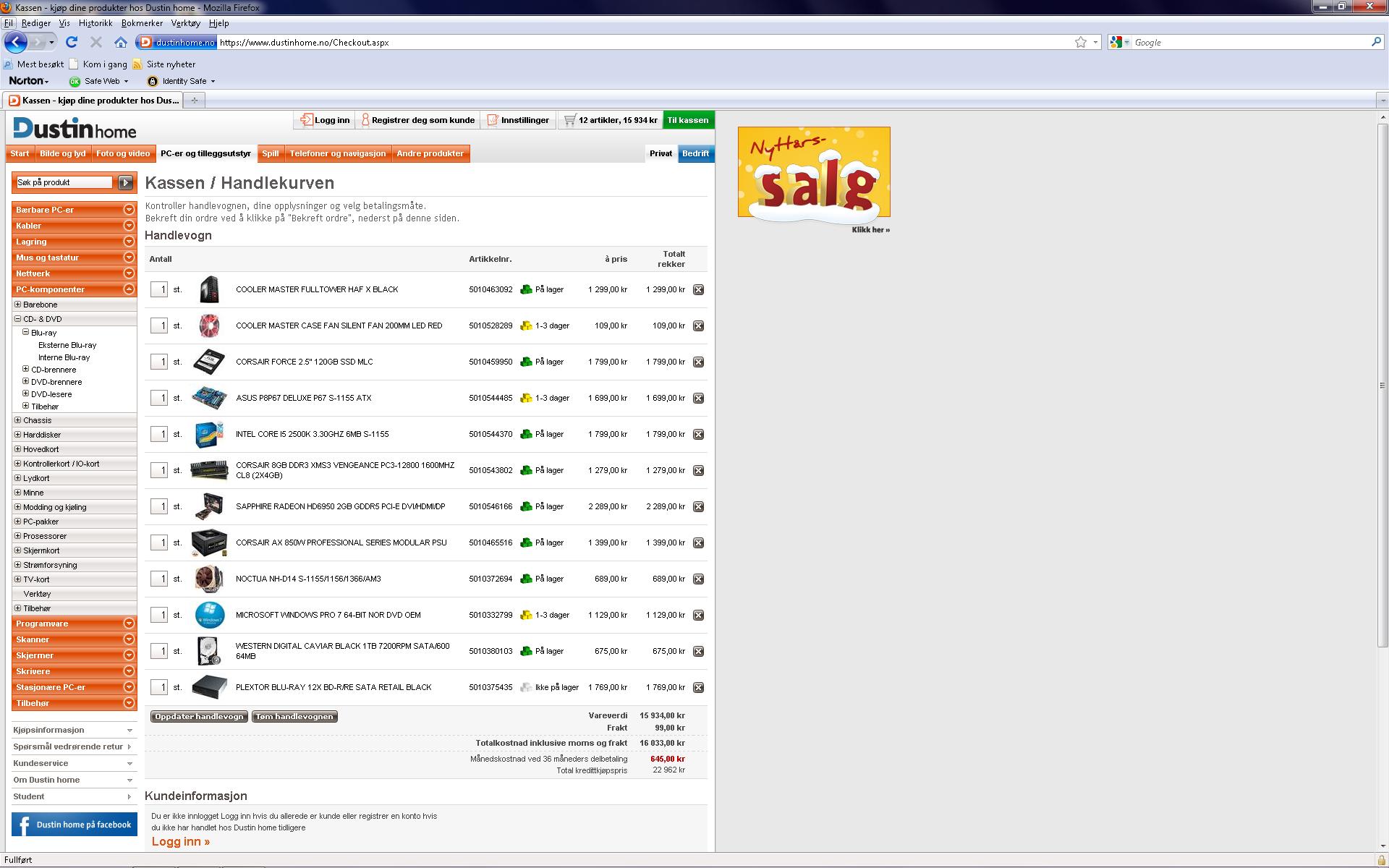
Task: Expand the Student section
Action: pos(74,796)
